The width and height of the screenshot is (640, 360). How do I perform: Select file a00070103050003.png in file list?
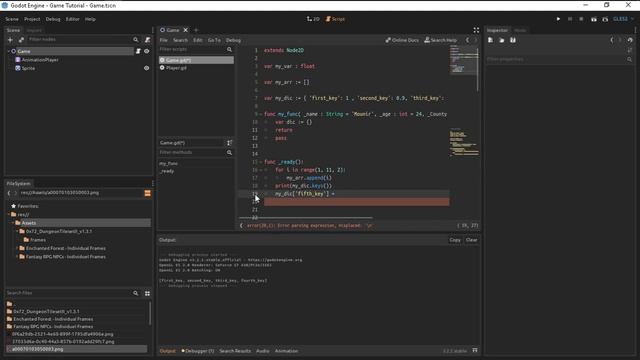point(76,349)
